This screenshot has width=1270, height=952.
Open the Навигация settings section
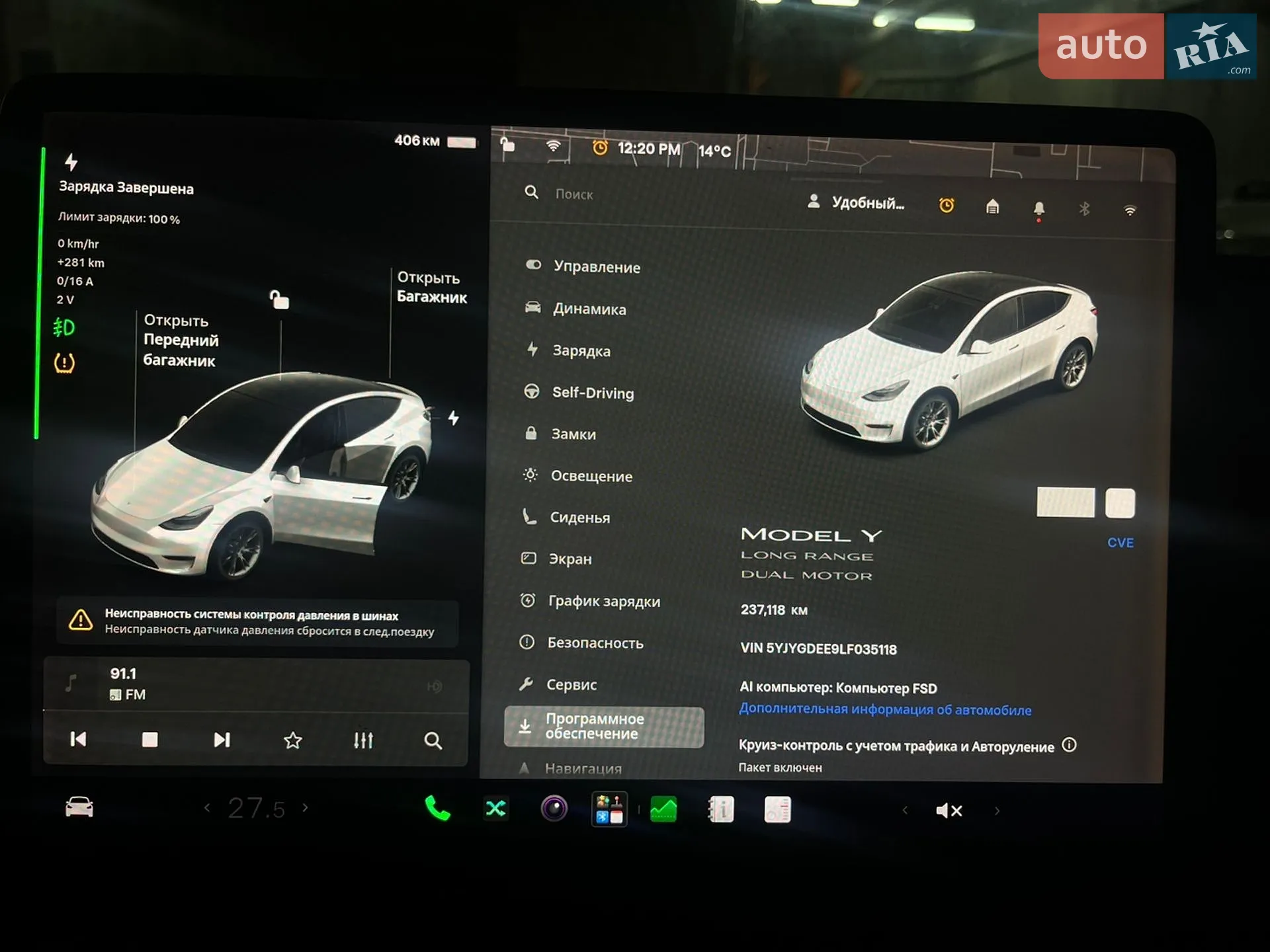pyautogui.click(x=570, y=768)
